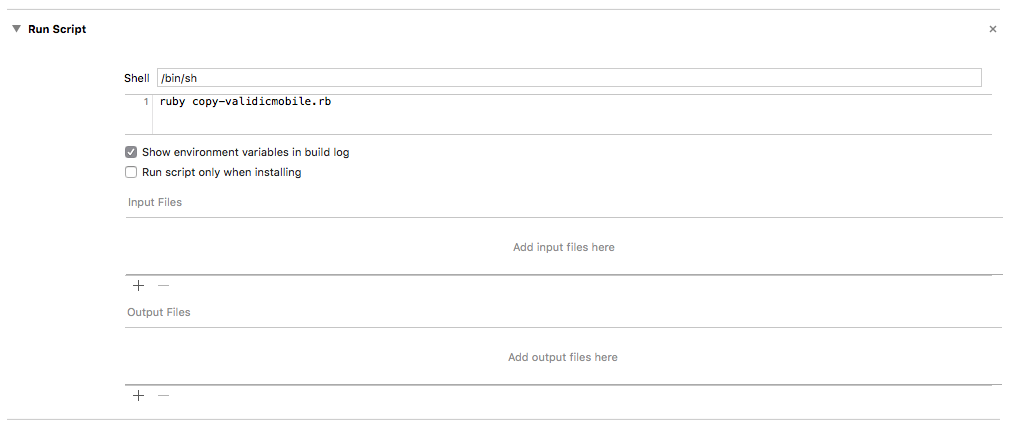Screen dimensions: 1010x439
Task: Click the Input Files section header
Action: [154, 202]
